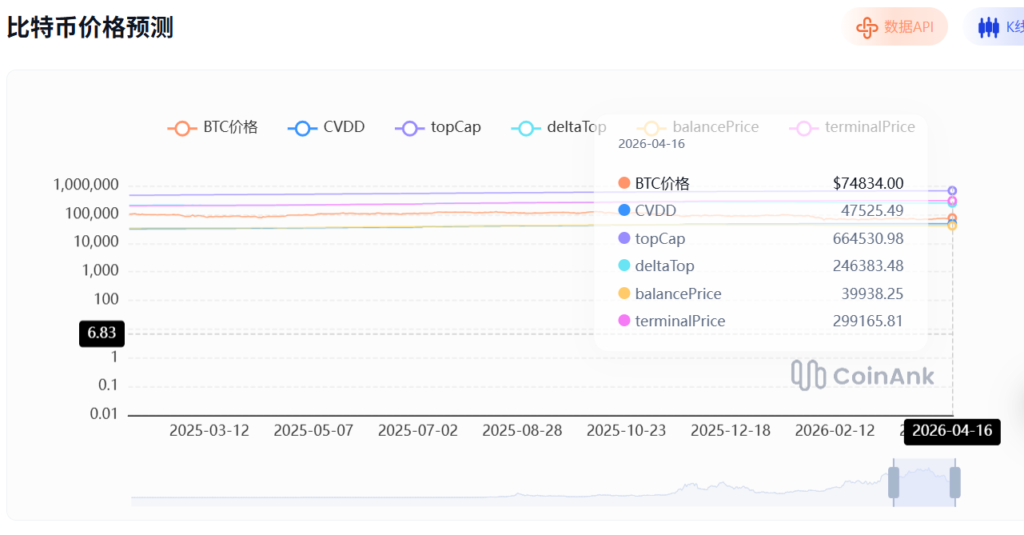Click the 2025-10-23 x-axis date label
Image resolution: width=1024 pixels, height=535 pixels.
[626, 431]
